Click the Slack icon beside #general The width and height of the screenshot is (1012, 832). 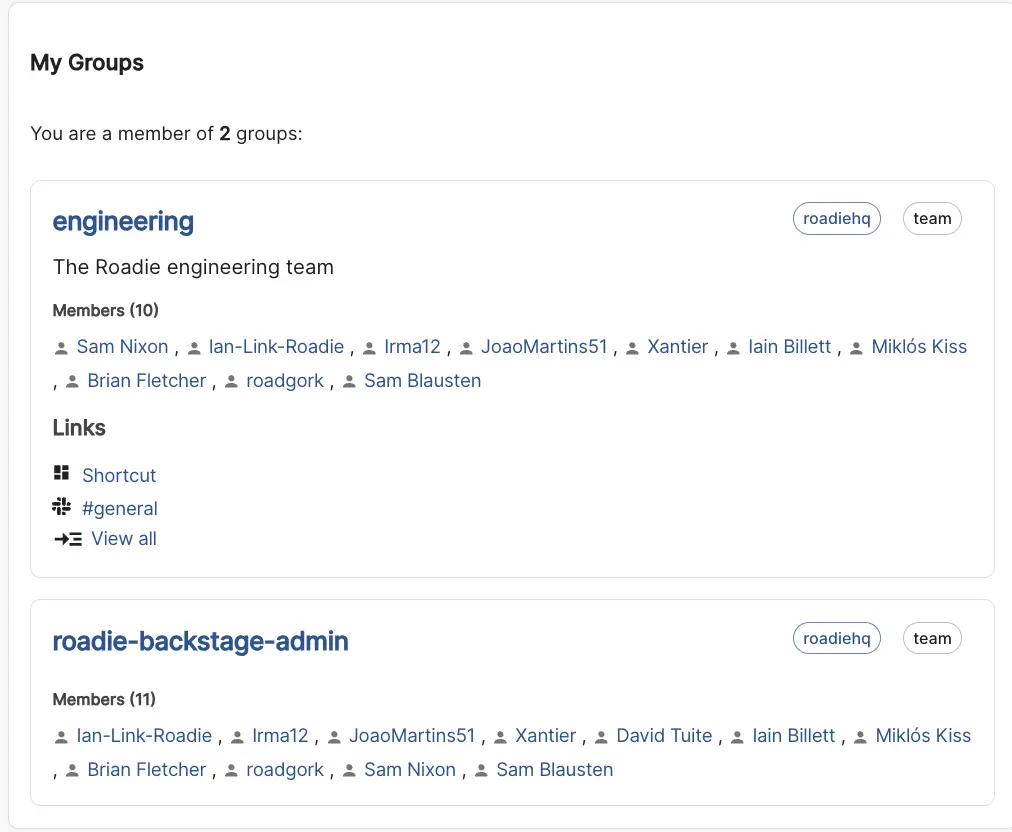click(x=62, y=506)
